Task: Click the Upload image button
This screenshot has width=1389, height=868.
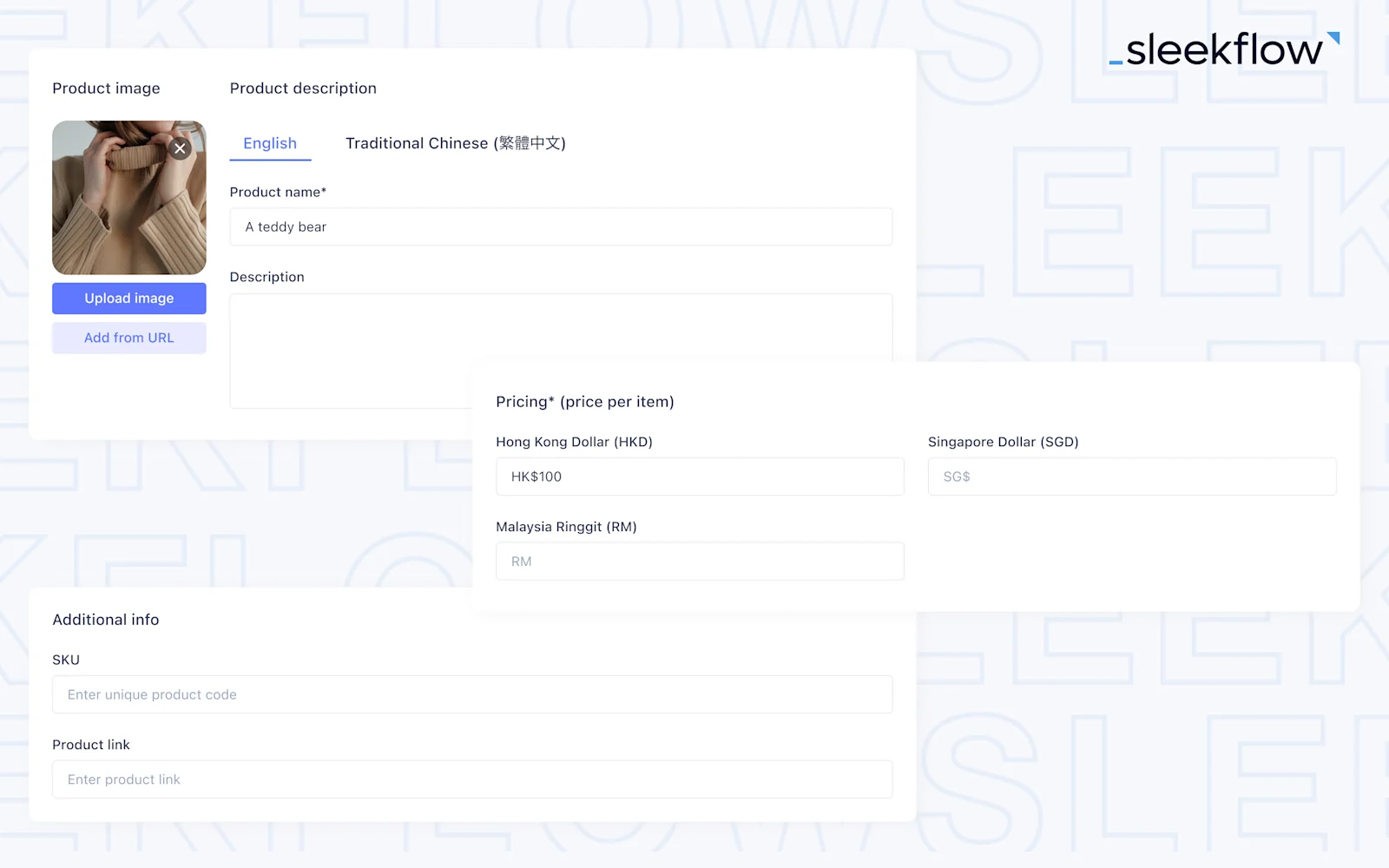Action: [x=128, y=298]
